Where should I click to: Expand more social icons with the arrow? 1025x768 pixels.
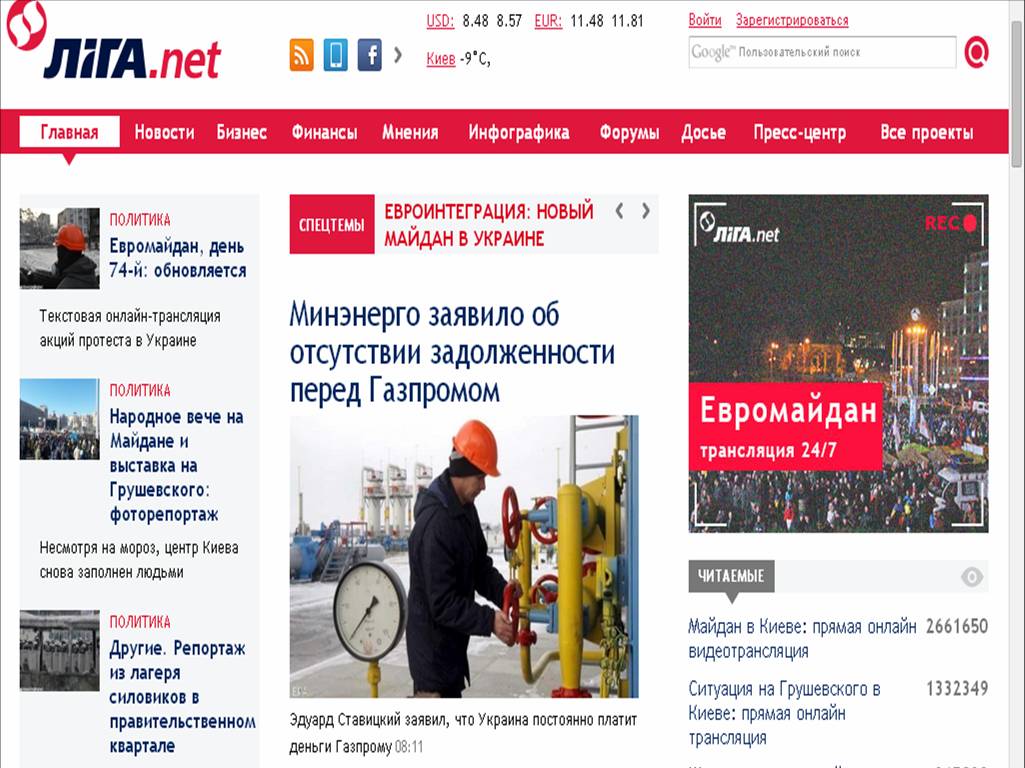(397, 55)
